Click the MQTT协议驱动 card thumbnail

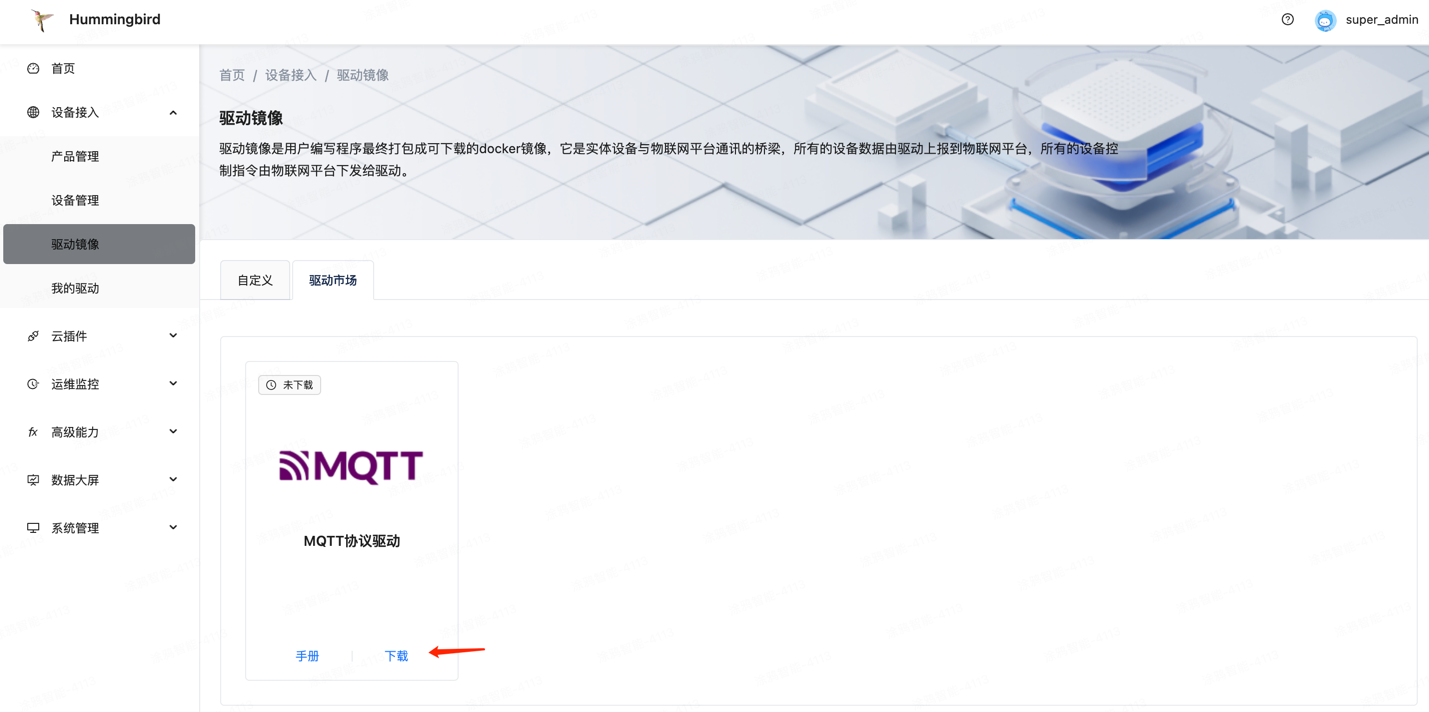351,465
